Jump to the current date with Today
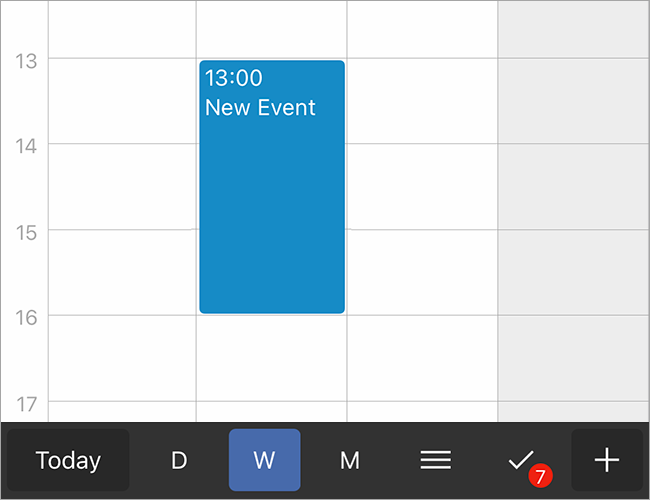650x500 pixels. pyautogui.click(x=68, y=460)
